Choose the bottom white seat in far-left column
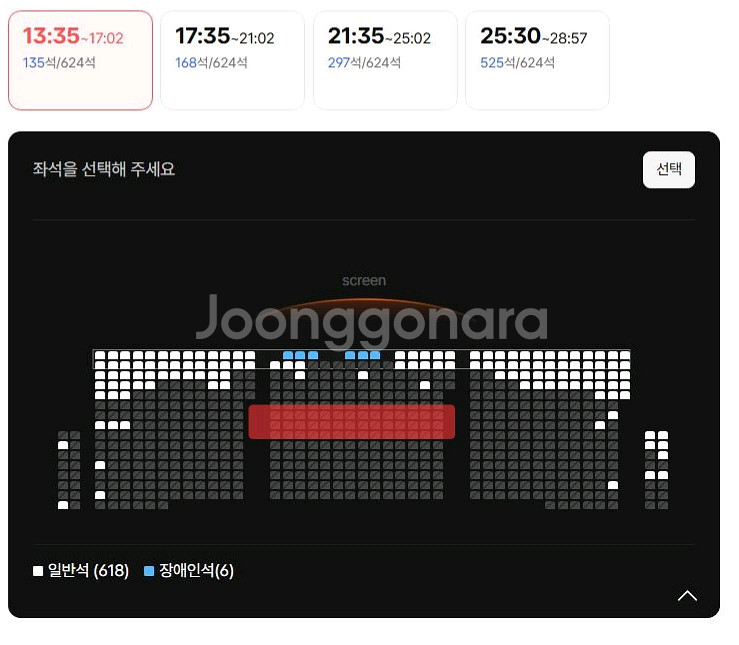The height and width of the screenshot is (645, 739). pos(63,505)
